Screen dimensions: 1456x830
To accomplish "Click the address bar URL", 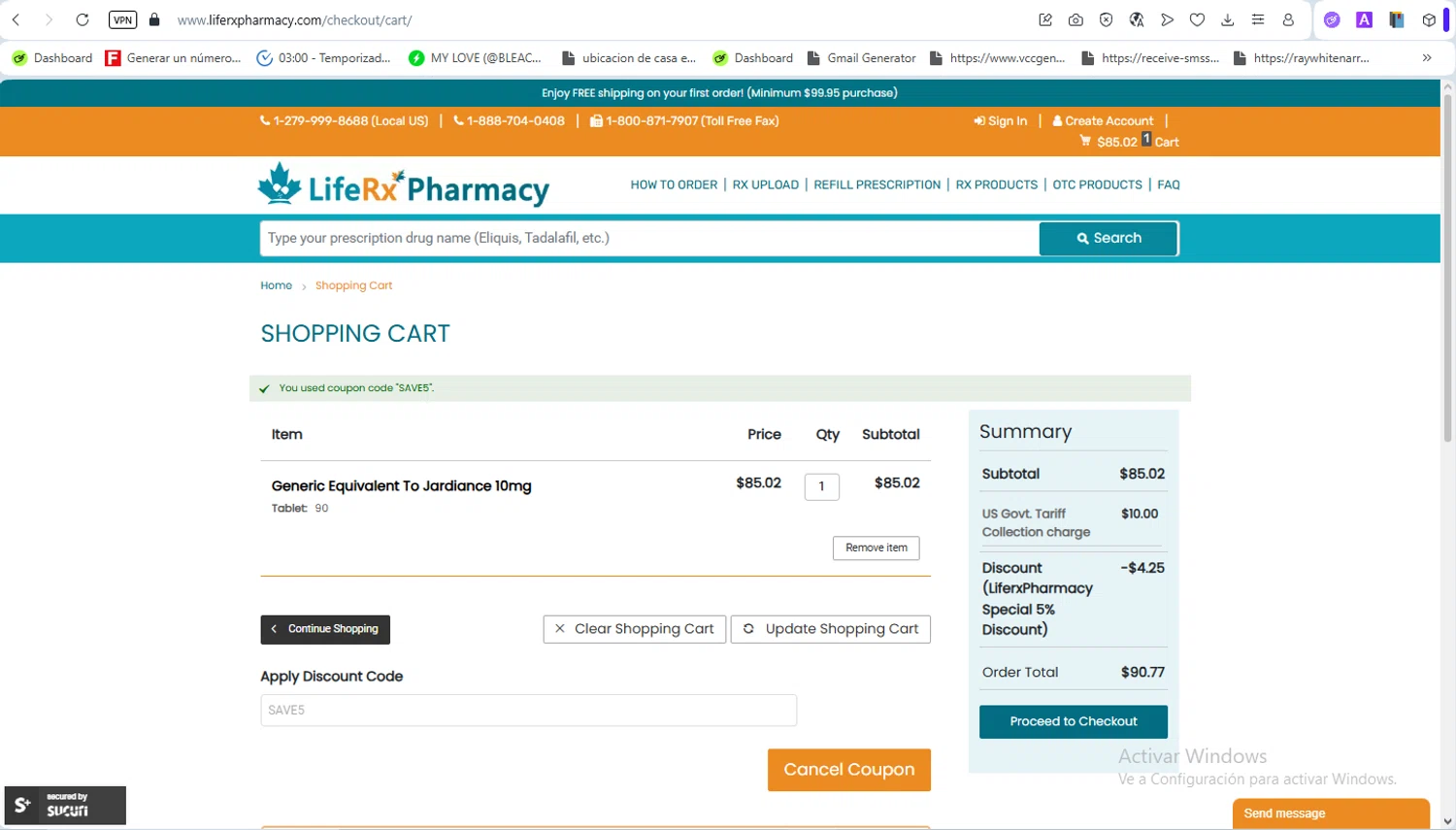I will point(294,19).
